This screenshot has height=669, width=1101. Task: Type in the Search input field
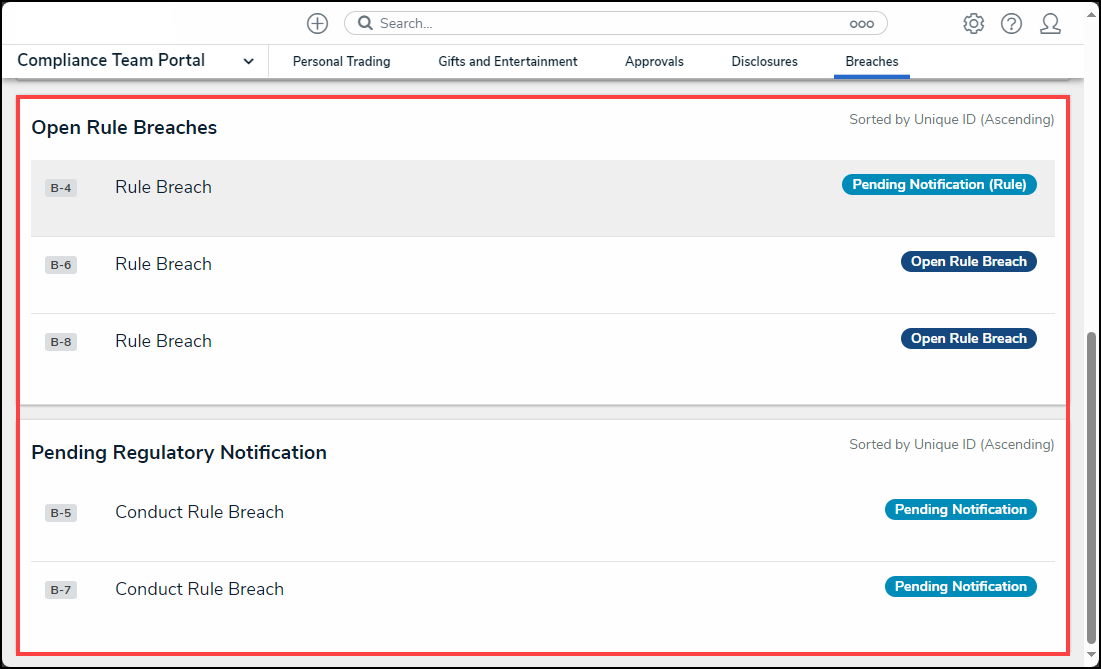click(600, 24)
